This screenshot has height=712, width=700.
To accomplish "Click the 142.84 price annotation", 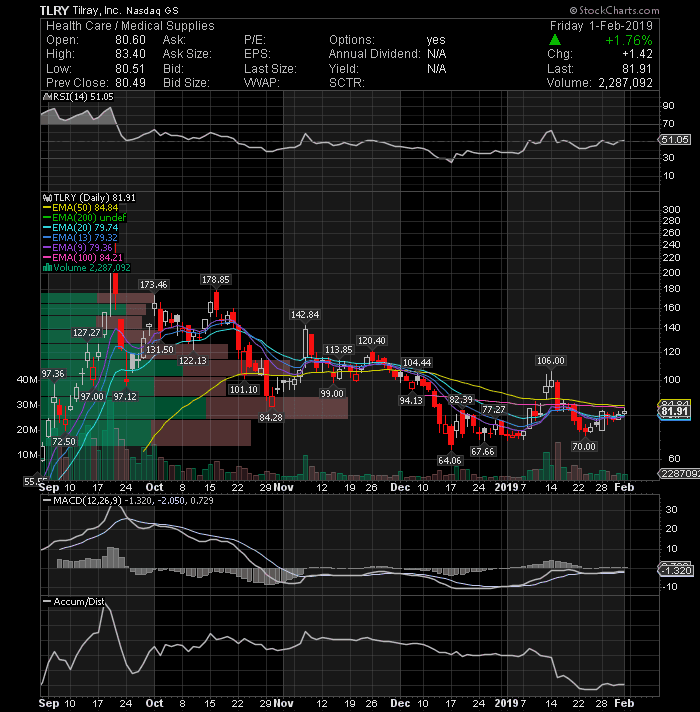I will click(x=305, y=315).
